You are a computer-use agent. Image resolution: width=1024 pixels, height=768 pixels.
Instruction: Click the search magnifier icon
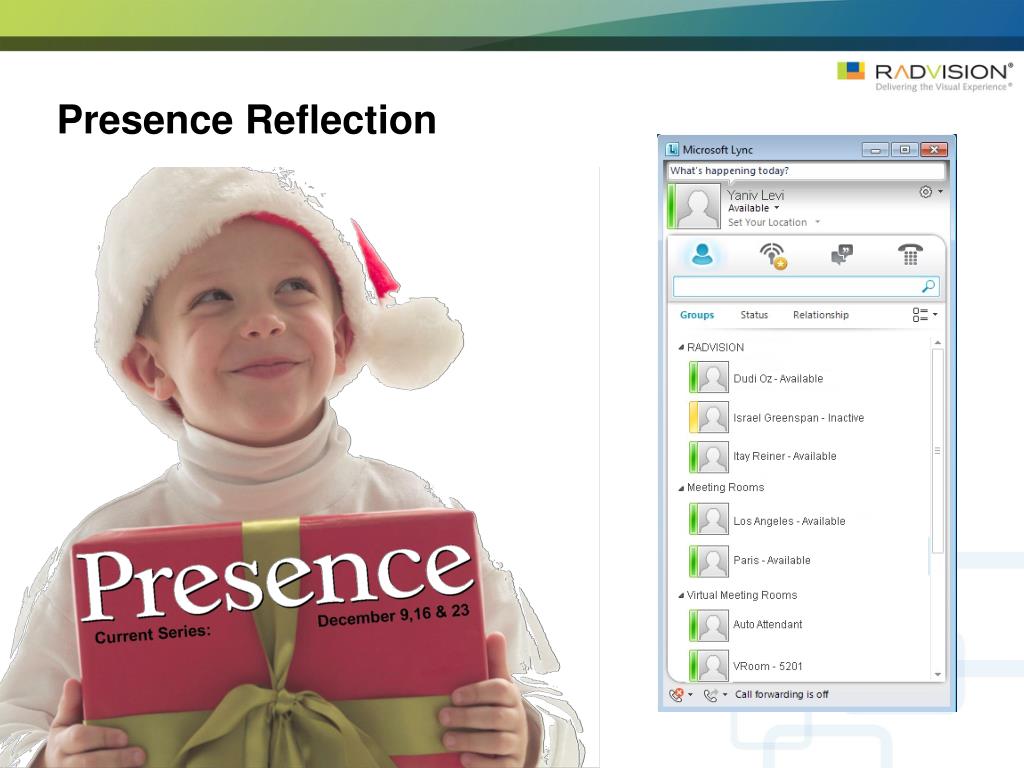pyautogui.click(x=928, y=286)
